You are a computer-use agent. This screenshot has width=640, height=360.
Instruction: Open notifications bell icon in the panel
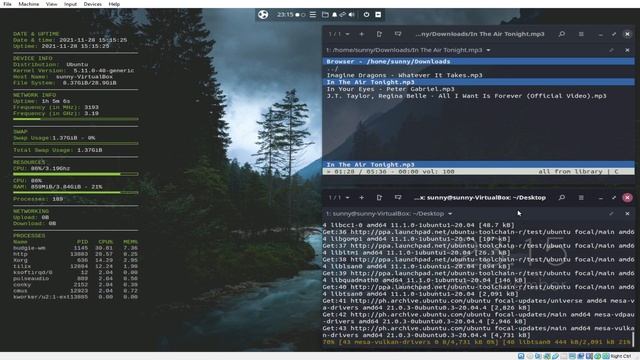pos(334,15)
